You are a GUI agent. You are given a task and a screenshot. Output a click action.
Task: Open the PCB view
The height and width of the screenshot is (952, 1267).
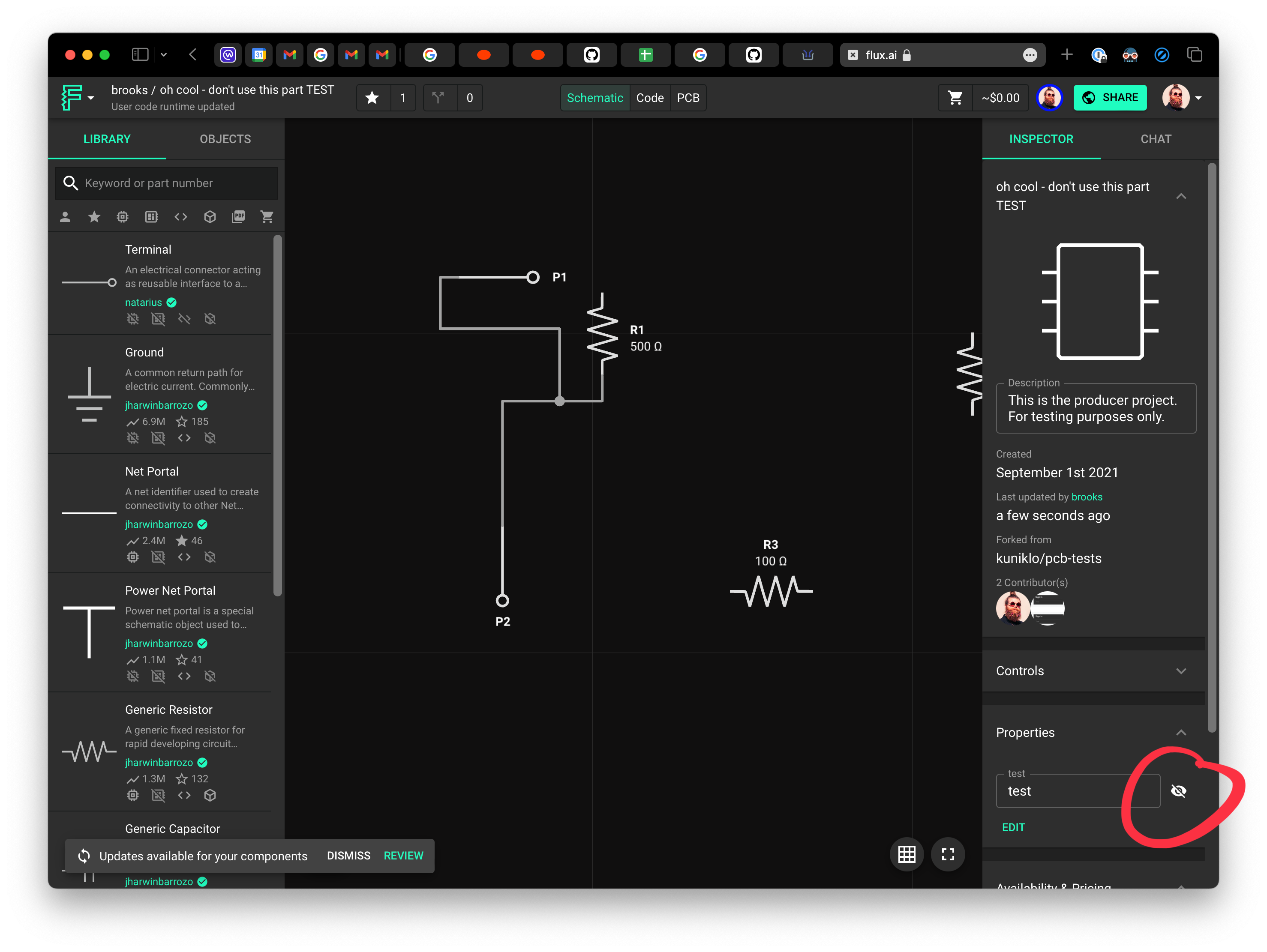tap(688, 98)
